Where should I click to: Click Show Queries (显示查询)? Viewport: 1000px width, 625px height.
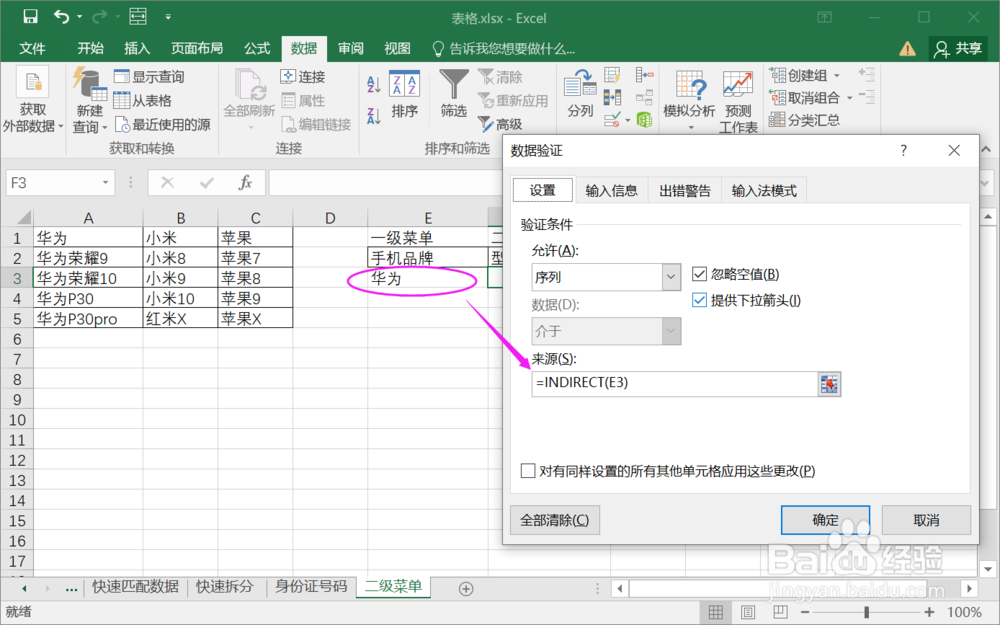150,77
